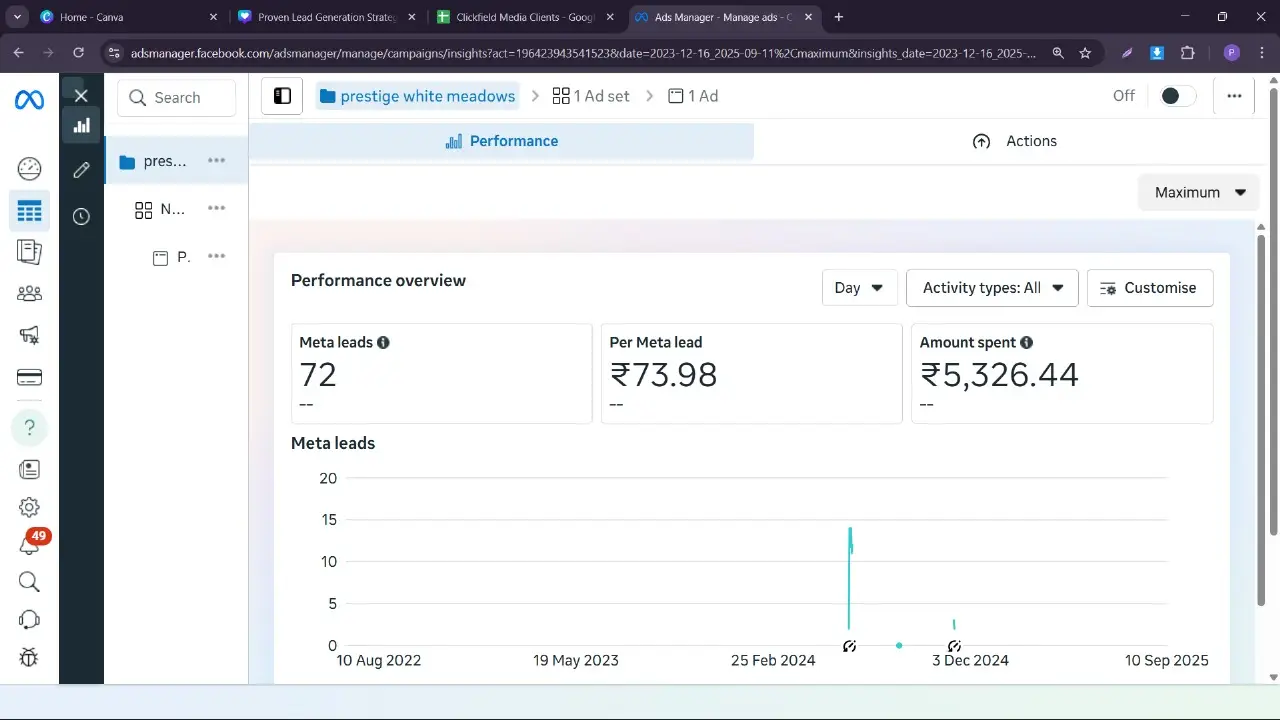Screen dimensions: 1280x720
Task: Open Activity types: All dropdown
Action: (x=992, y=288)
